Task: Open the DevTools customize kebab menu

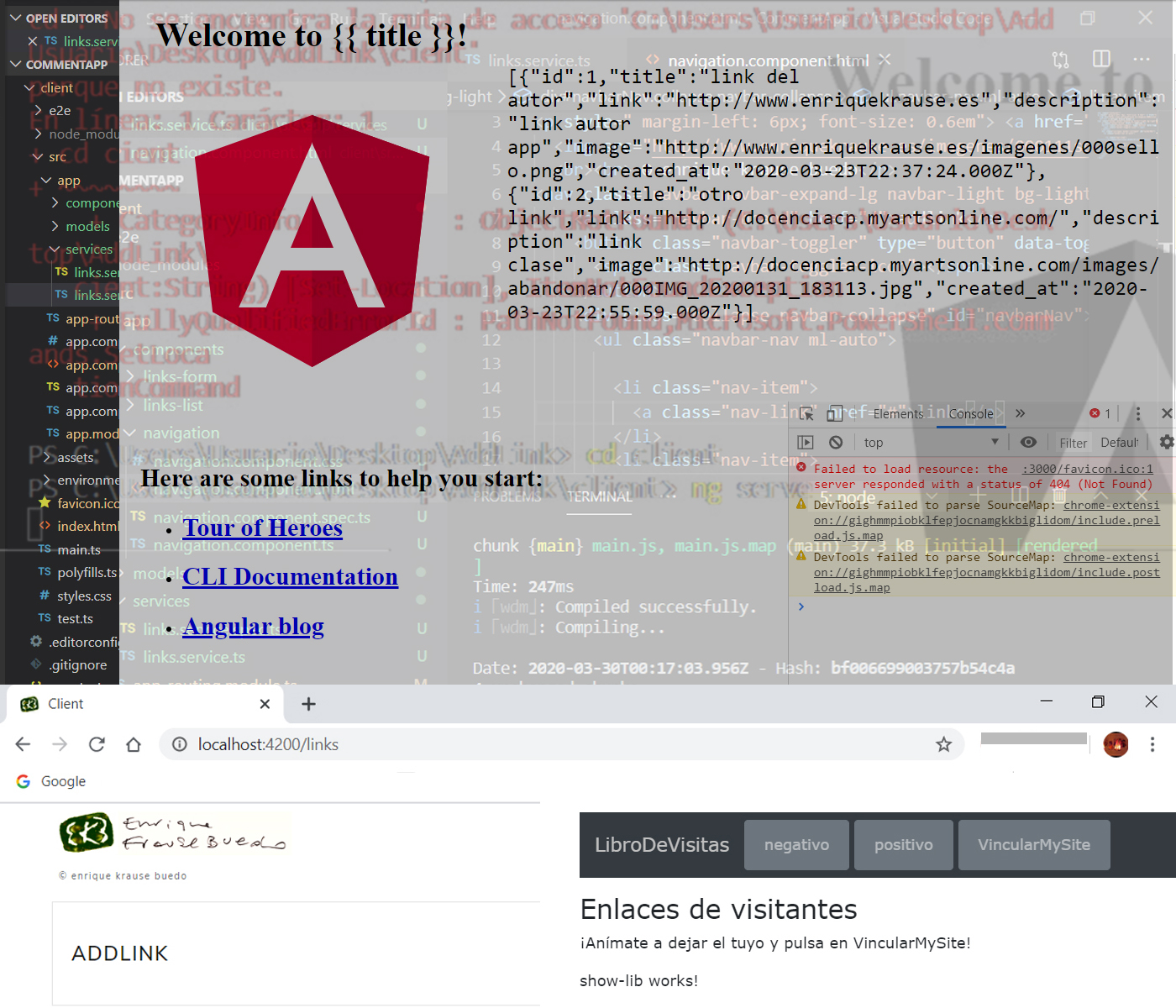Action: click(x=1138, y=413)
